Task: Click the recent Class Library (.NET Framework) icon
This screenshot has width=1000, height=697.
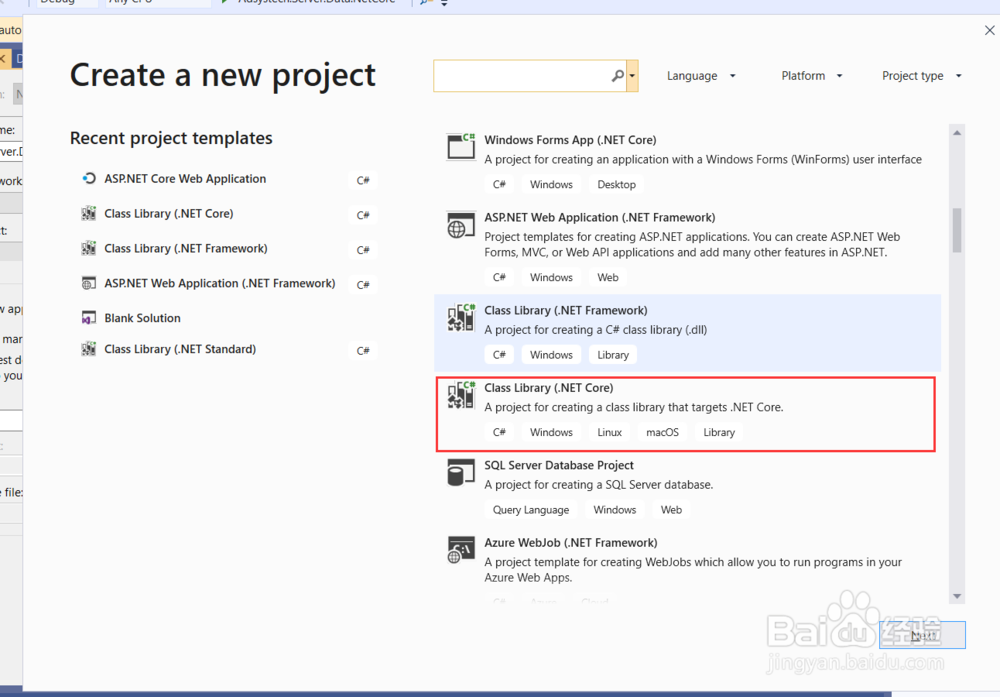Action: [x=89, y=248]
